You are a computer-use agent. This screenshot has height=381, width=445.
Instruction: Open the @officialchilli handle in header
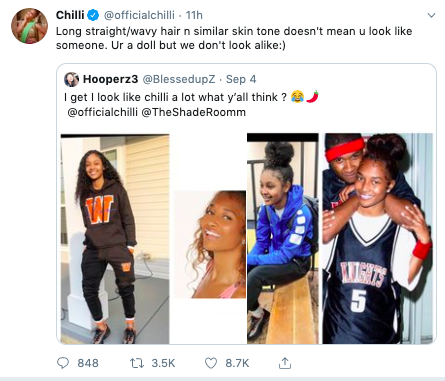(139, 15)
